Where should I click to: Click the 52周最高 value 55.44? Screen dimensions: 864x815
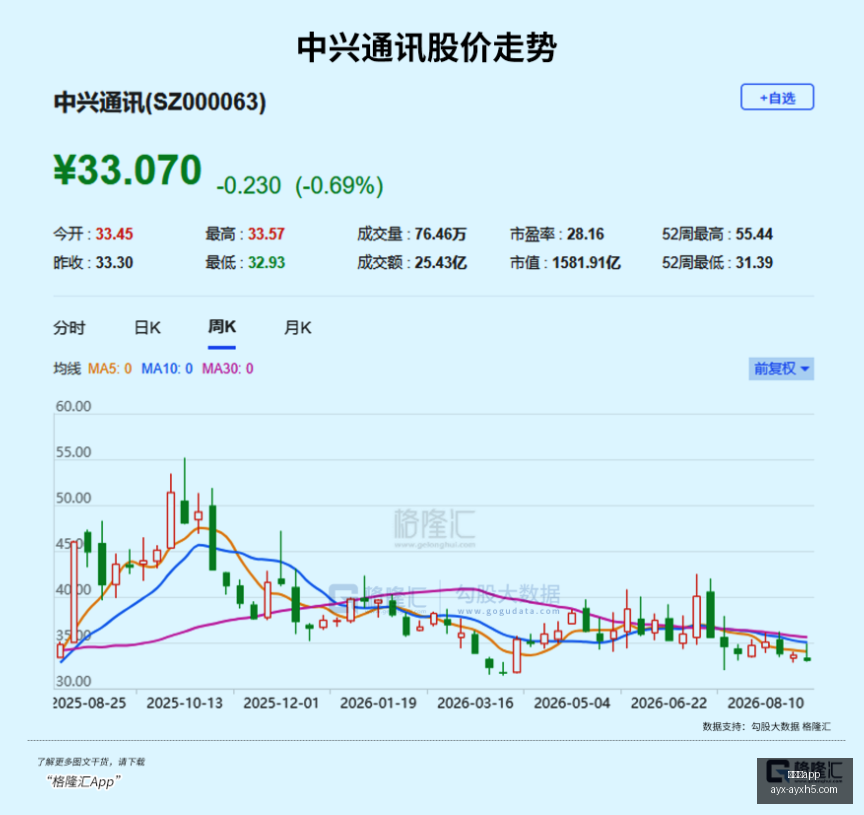pyautogui.click(x=754, y=234)
